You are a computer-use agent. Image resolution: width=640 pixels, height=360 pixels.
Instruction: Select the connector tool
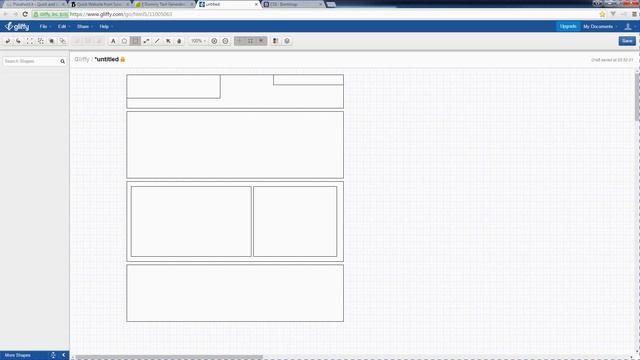(146, 41)
